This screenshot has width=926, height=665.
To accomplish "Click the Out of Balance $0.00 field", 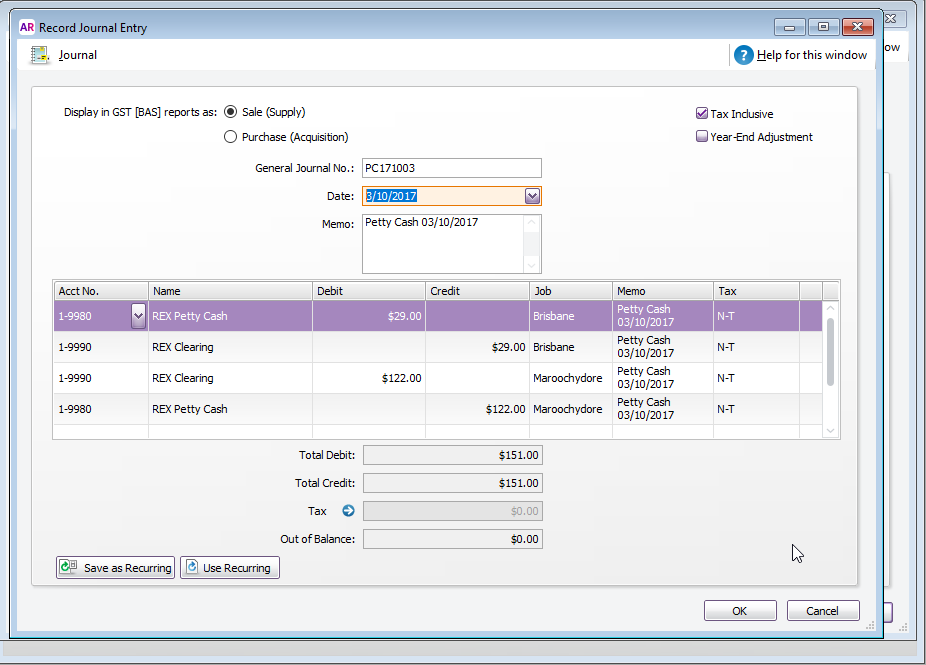I will point(452,539).
